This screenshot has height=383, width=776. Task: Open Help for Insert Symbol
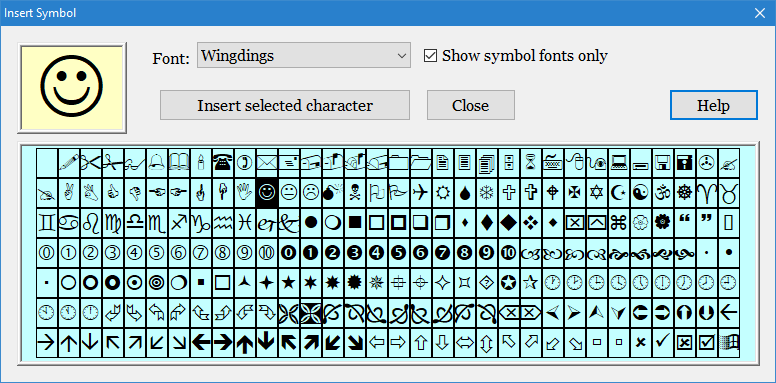(714, 105)
